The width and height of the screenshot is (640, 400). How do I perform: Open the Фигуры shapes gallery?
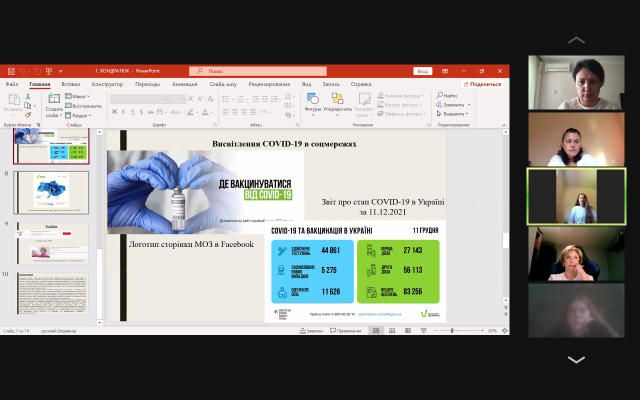click(x=313, y=104)
